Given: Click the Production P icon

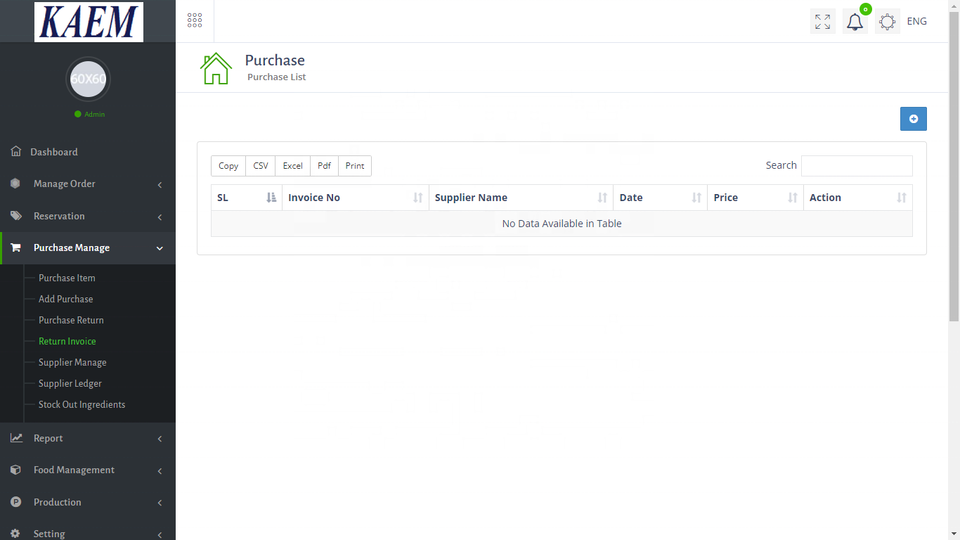Looking at the screenshot, I should coord(16,501).
